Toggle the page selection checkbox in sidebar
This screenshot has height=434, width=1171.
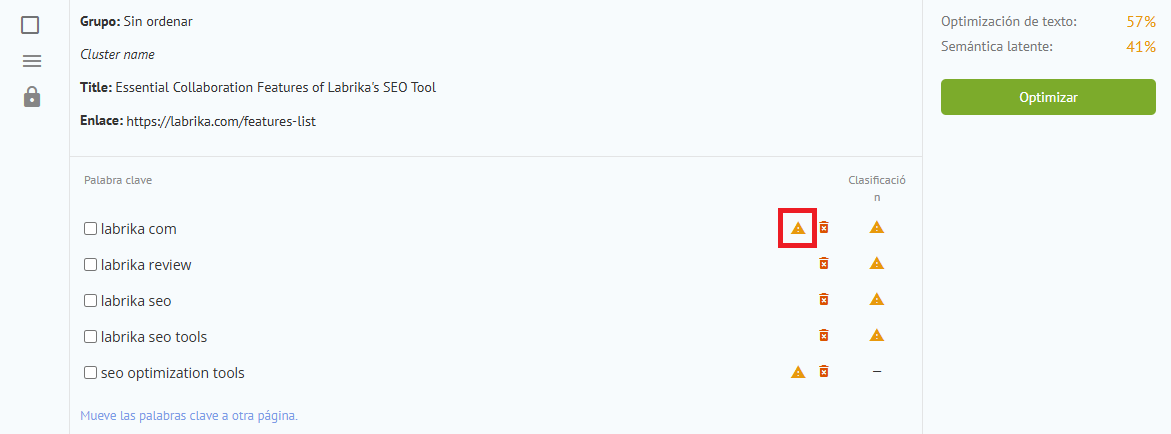point(30,25)
